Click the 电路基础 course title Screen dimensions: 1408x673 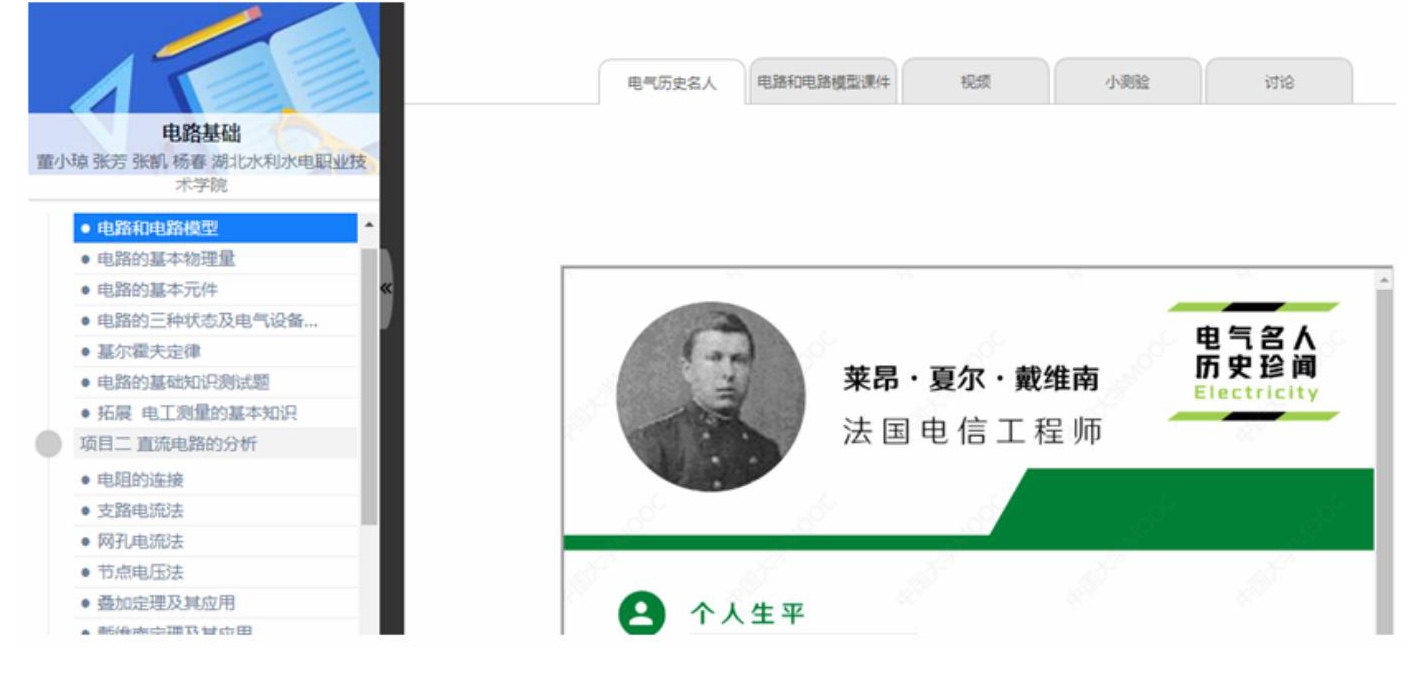coord(201,133)
